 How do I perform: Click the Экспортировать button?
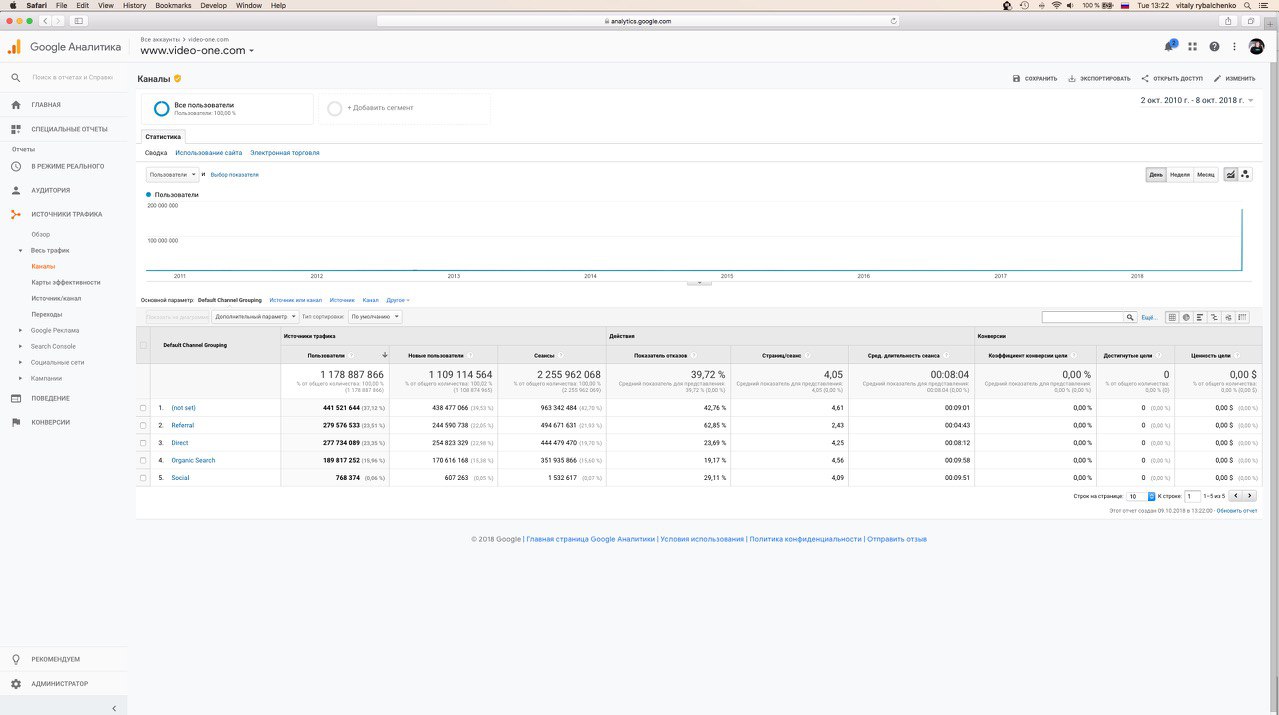click(1099, 78)
